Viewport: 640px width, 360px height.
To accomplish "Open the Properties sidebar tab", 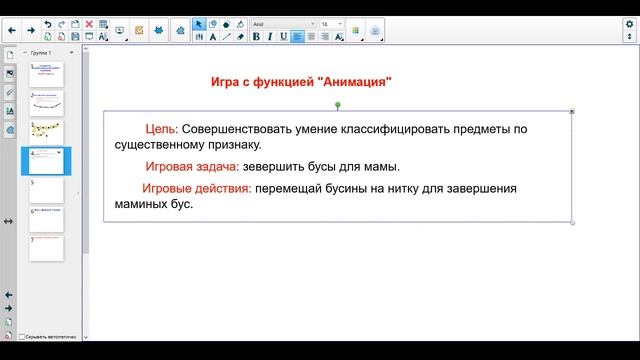I will 10,111.
